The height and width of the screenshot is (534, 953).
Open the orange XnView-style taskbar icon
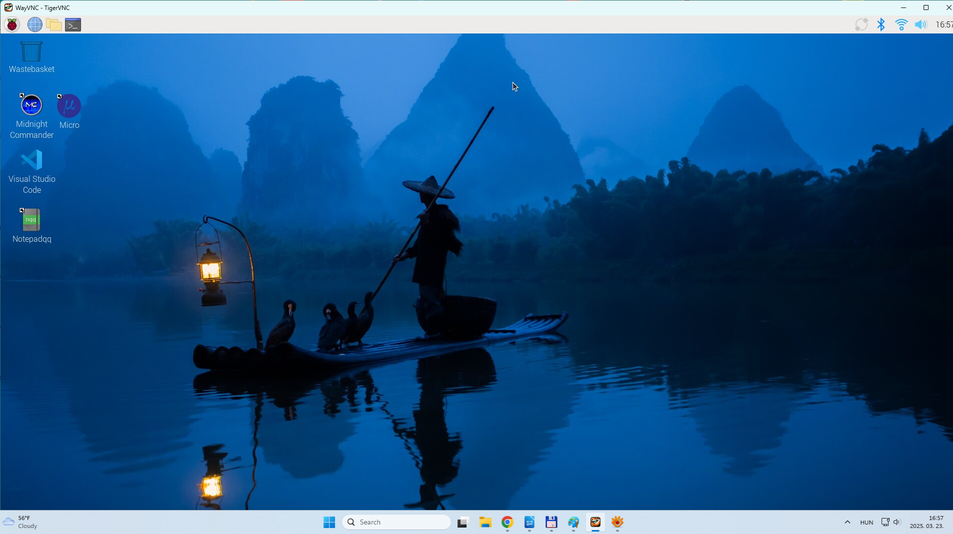pos(618,522)
